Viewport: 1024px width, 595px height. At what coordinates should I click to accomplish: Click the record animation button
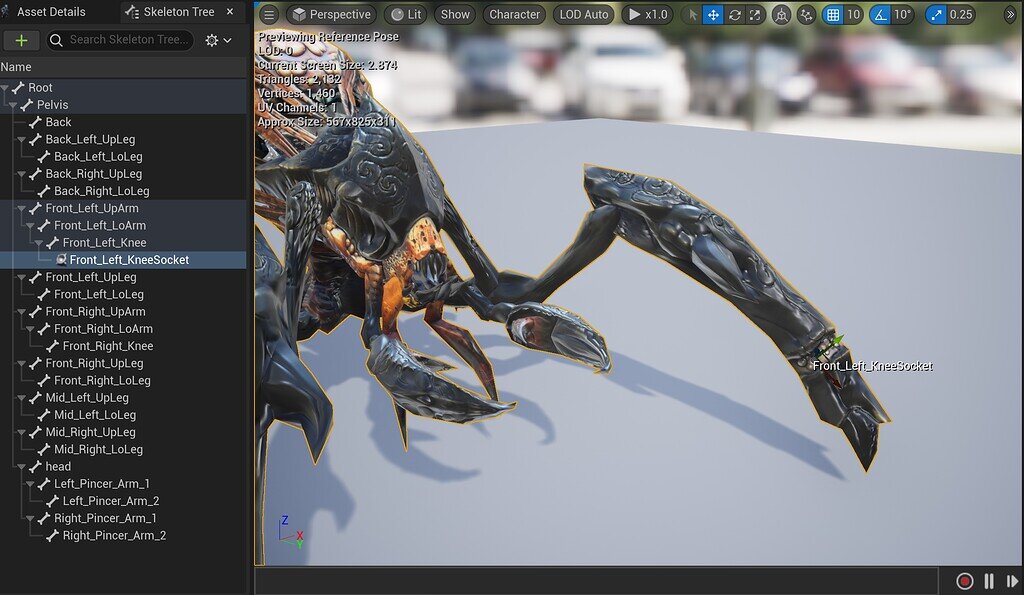(x=965, y=581)
